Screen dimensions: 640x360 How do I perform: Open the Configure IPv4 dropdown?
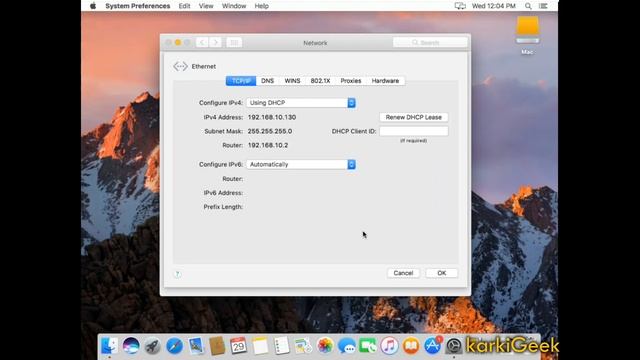click(301, 103)
